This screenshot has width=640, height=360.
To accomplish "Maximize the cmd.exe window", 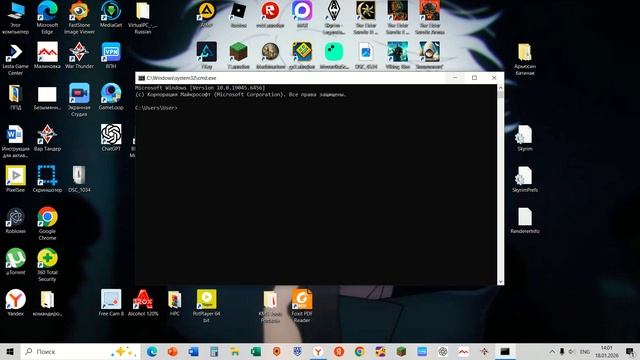I will pyautogui.click(x=474, y=78).
